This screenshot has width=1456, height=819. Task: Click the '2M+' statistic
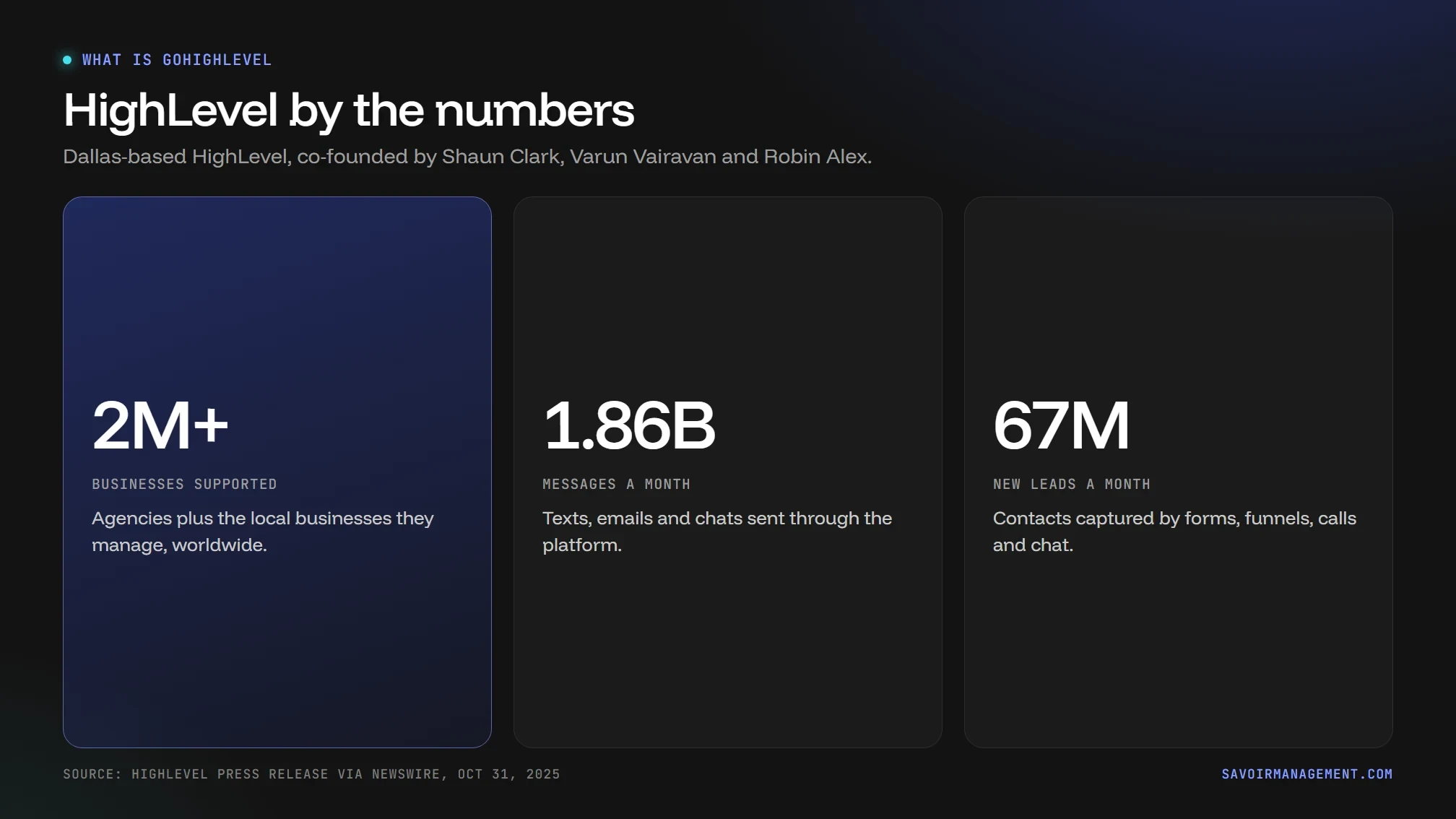(x=160, y=425)
